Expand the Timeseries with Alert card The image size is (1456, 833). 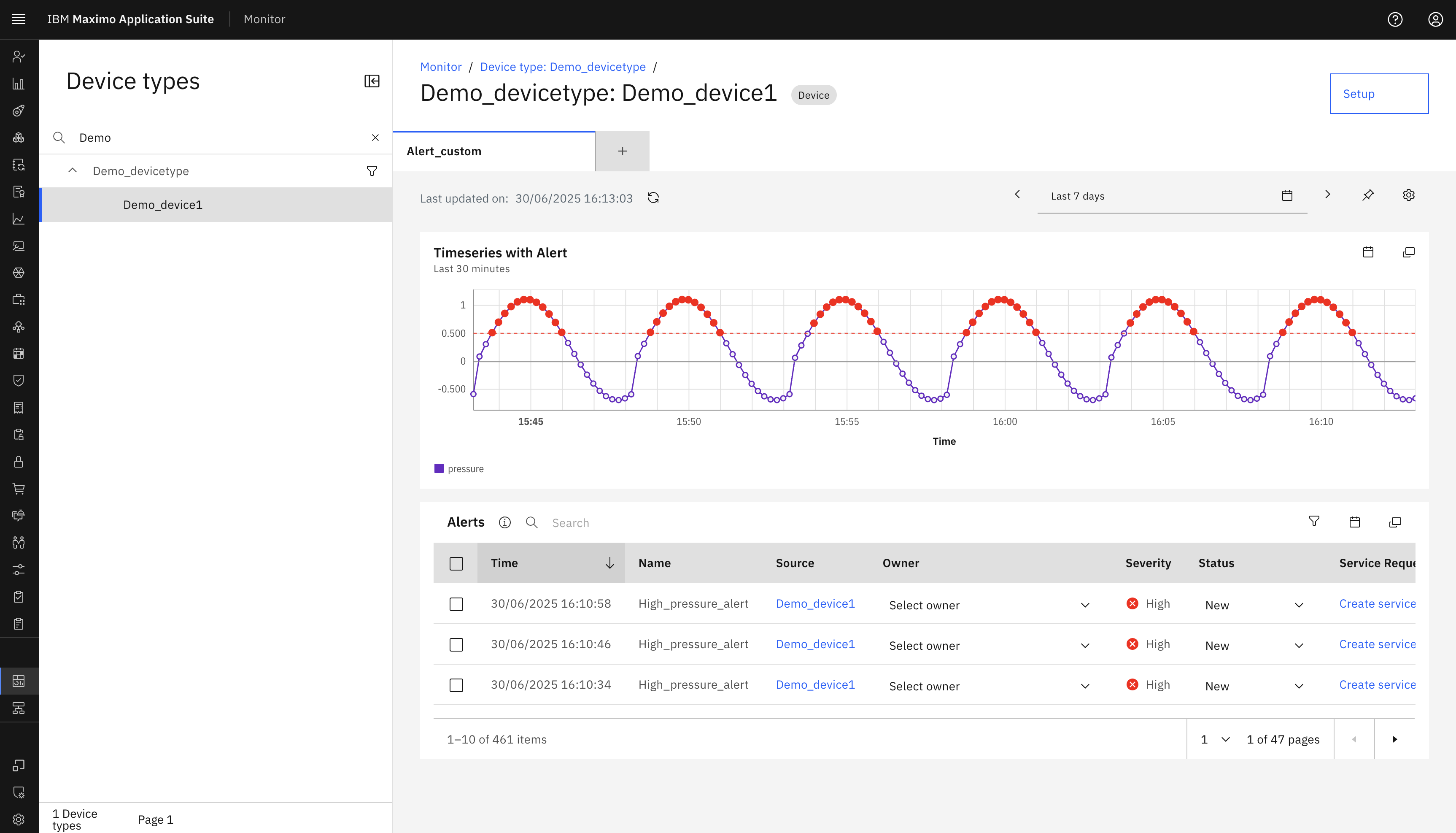click(x=1409, y=252)
